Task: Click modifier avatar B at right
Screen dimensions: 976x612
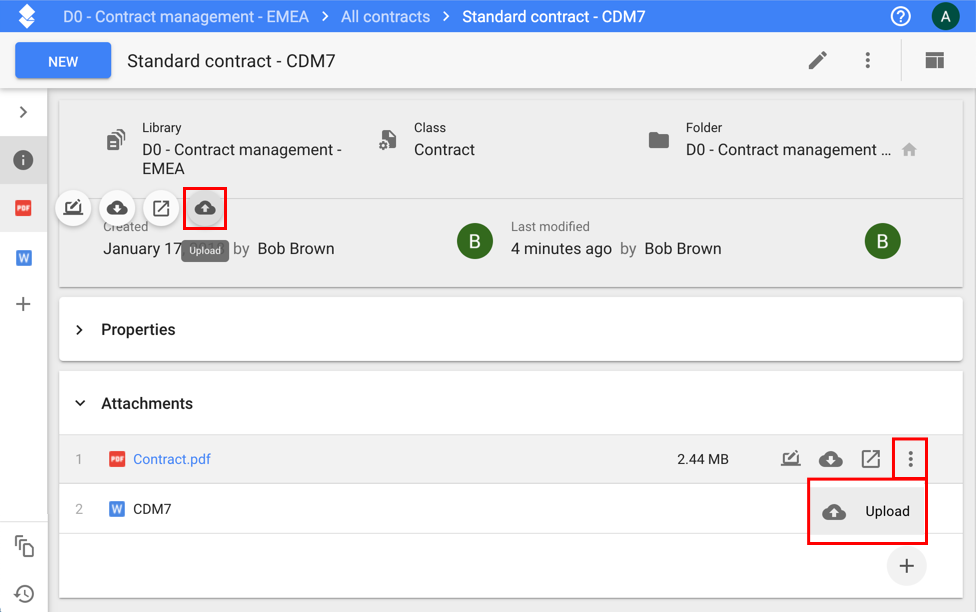Action: coord(882,241)
